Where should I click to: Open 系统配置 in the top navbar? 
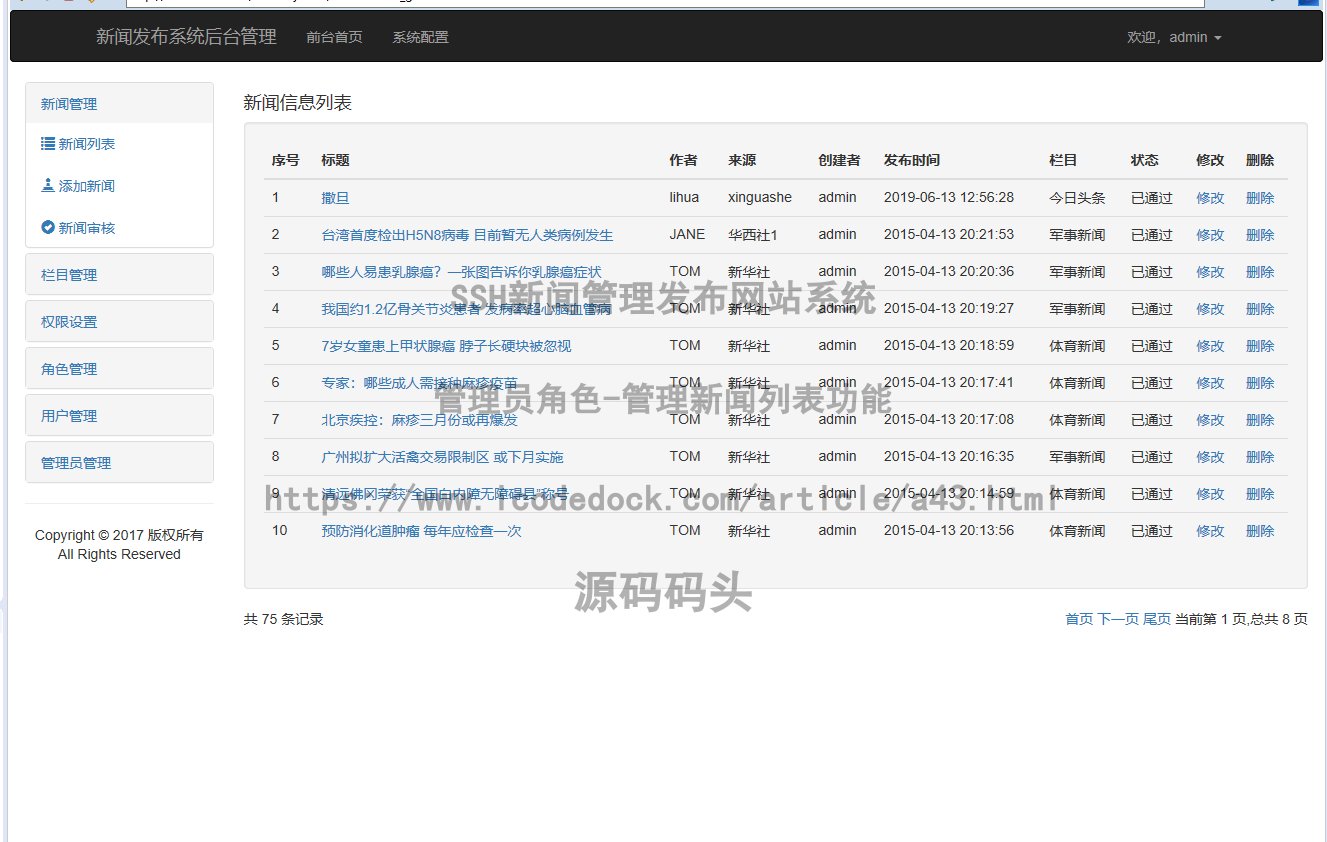420,37
